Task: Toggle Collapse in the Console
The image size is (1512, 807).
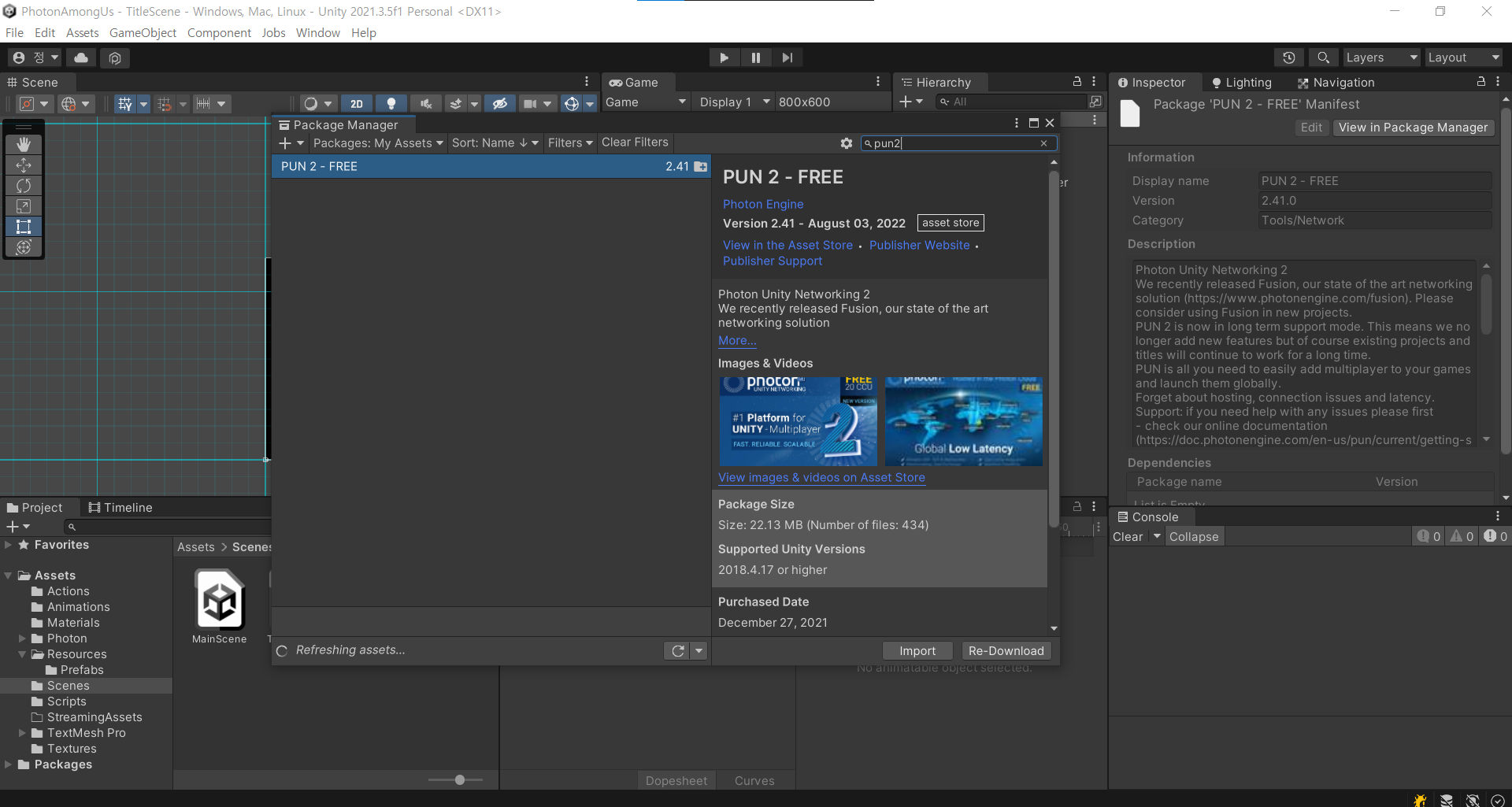Action: tap(1193, 536)
